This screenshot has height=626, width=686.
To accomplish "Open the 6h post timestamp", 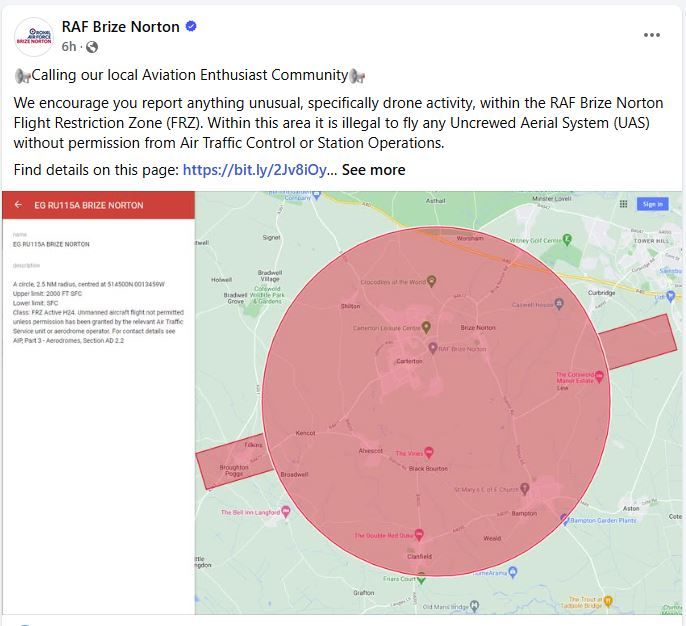I will tap(68, 47).
